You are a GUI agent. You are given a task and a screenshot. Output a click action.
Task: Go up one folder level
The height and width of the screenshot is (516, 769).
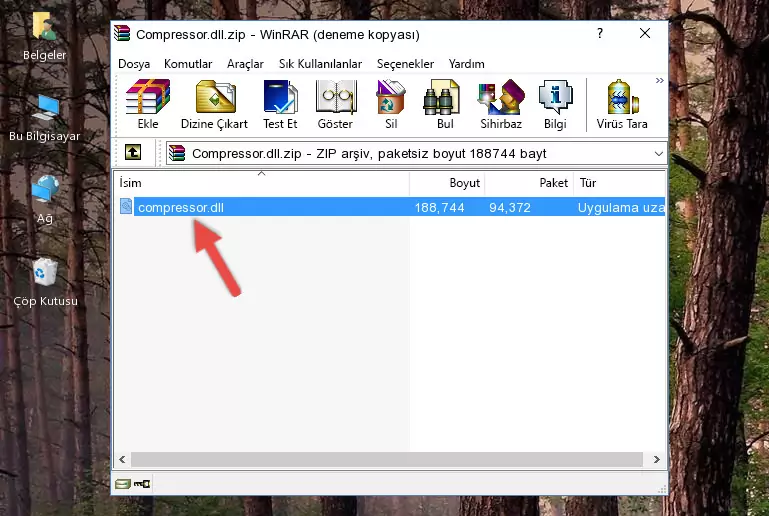click(x=133, y=153)
